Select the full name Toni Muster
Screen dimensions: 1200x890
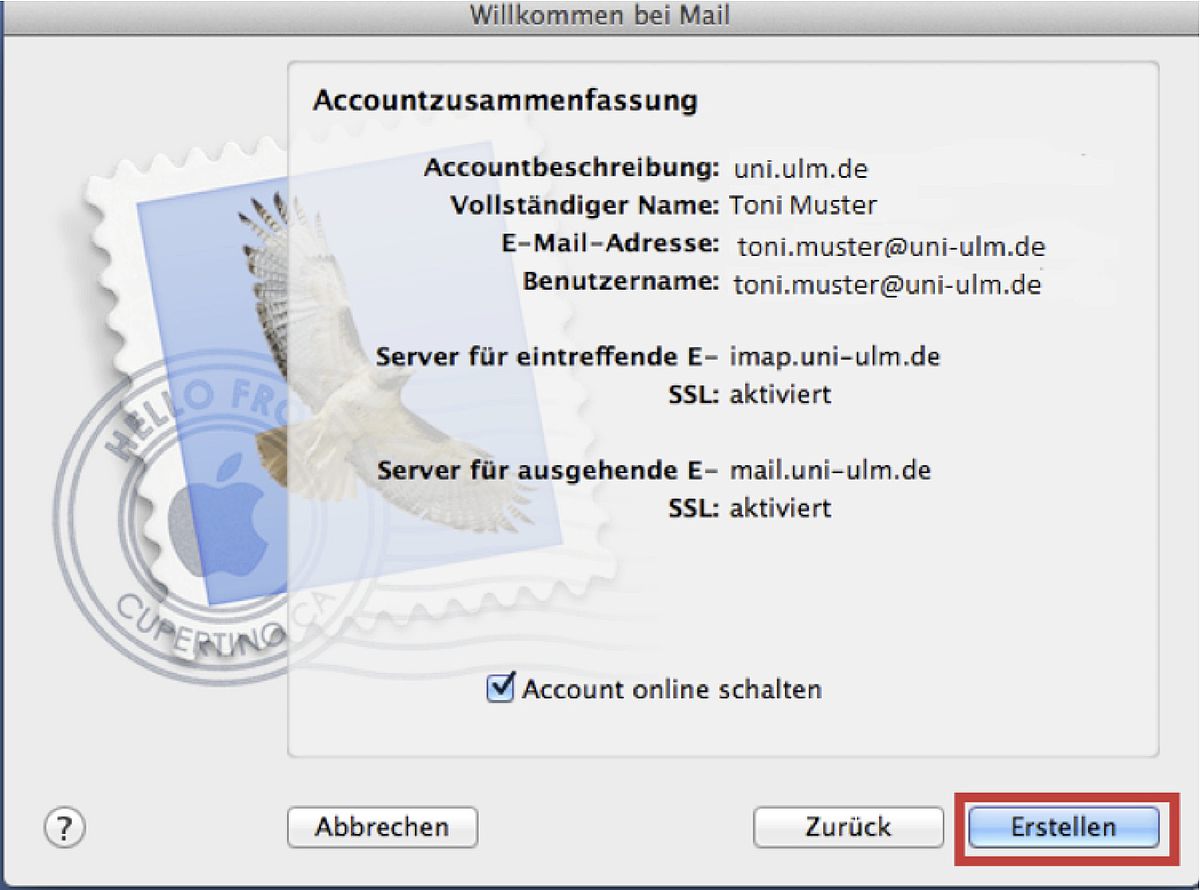(801, 206)
